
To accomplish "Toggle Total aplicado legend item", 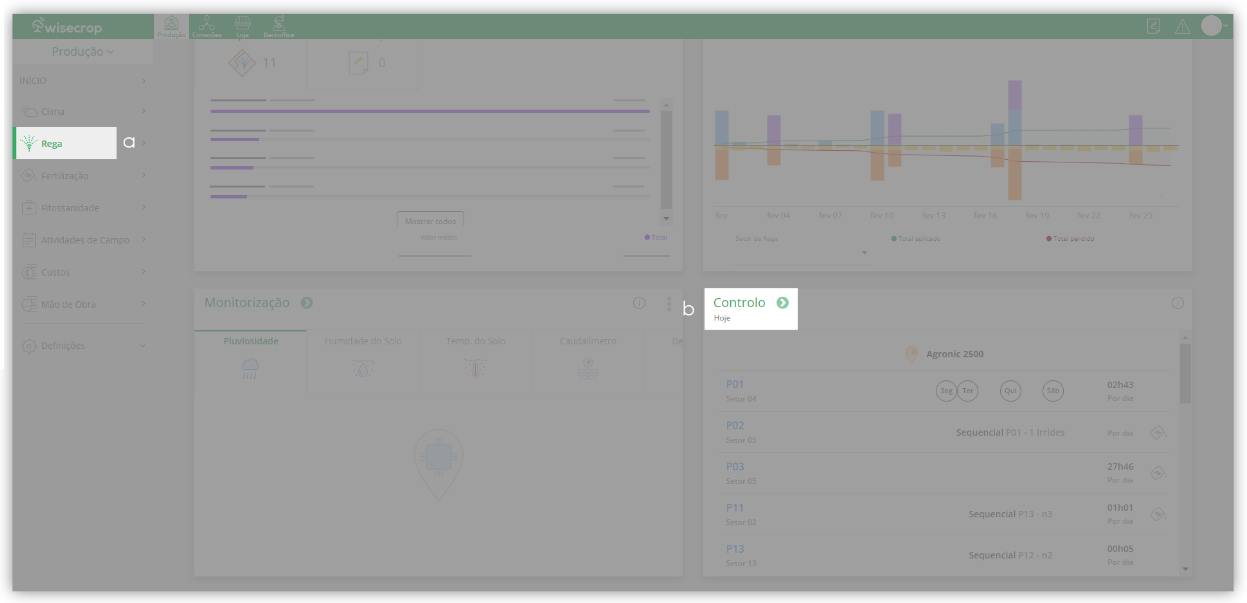I will [916, 238].
